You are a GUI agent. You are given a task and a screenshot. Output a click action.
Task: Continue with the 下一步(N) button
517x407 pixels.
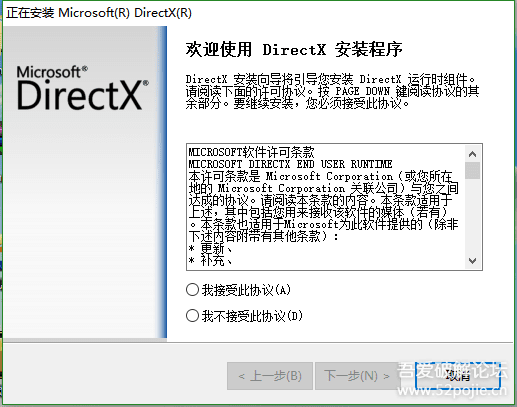tap(357, 376)
